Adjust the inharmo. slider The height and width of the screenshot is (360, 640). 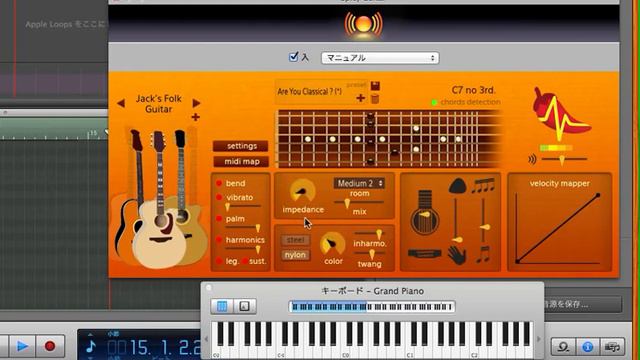point(369,234)
